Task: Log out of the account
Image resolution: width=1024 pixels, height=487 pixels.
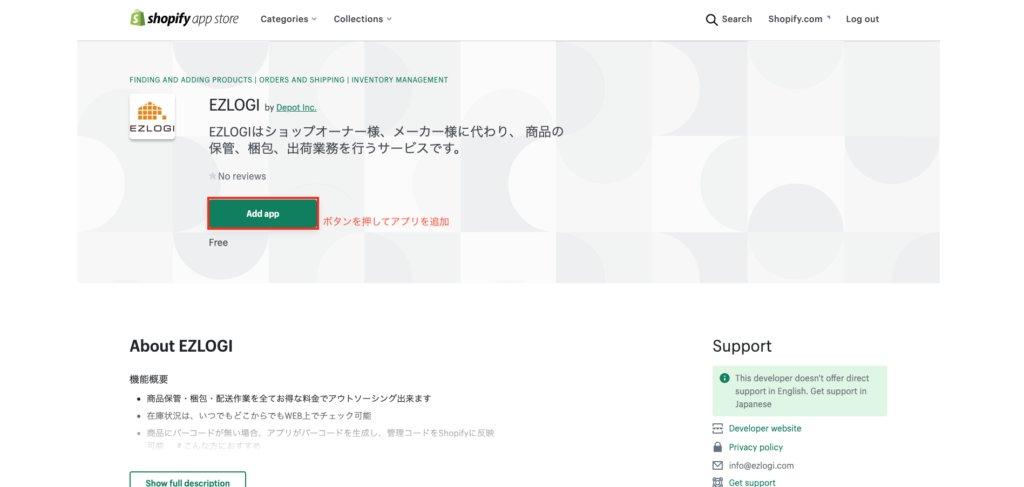Action: [862, 19]
